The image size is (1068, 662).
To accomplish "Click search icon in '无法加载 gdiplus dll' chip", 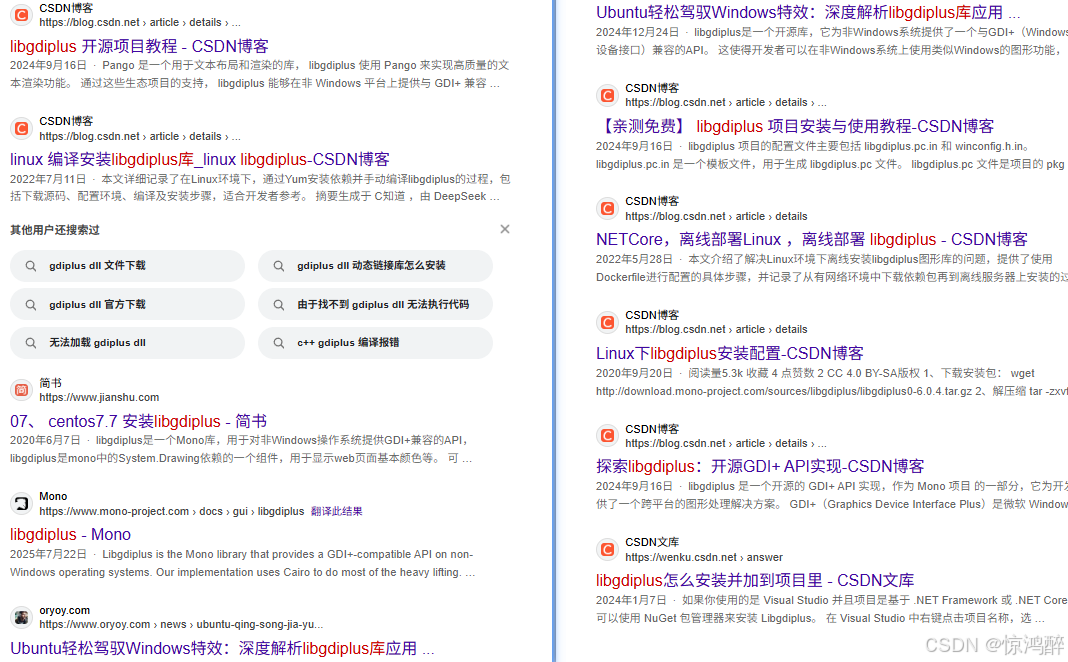I will point(31,343).
